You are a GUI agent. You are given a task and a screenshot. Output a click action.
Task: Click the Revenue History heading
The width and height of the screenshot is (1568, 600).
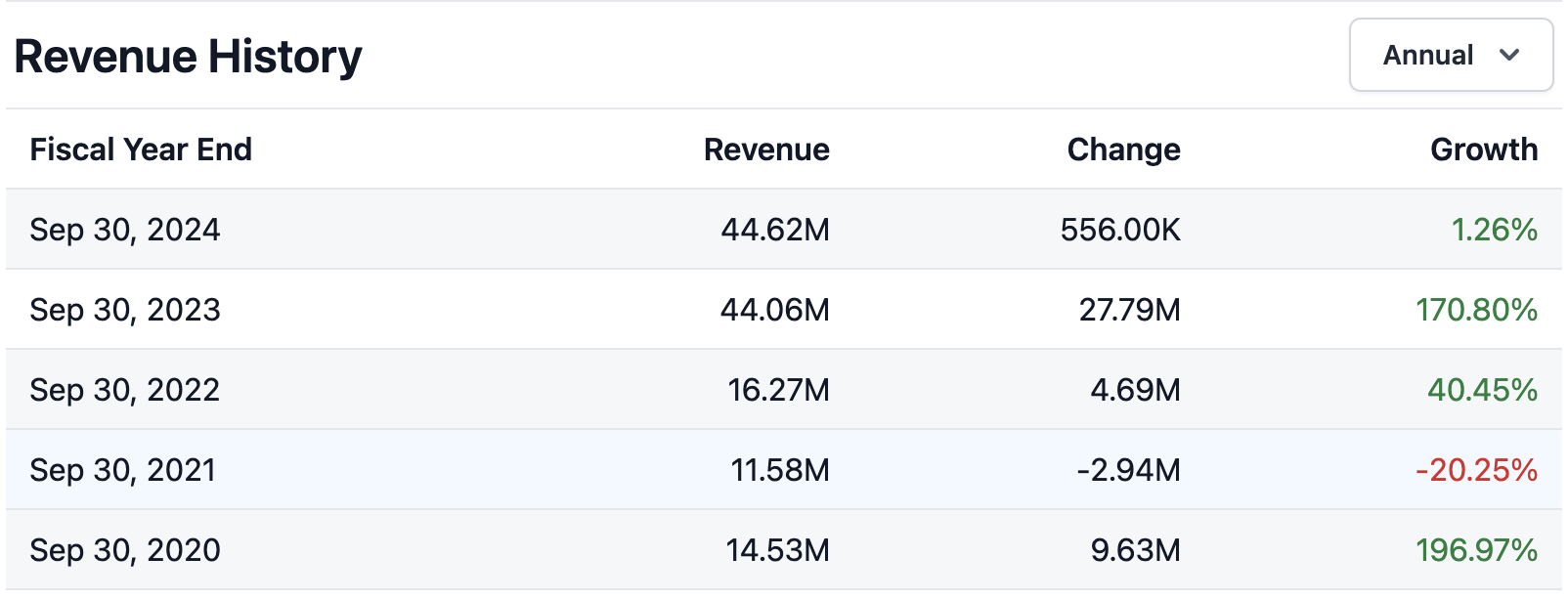point(188,57)
